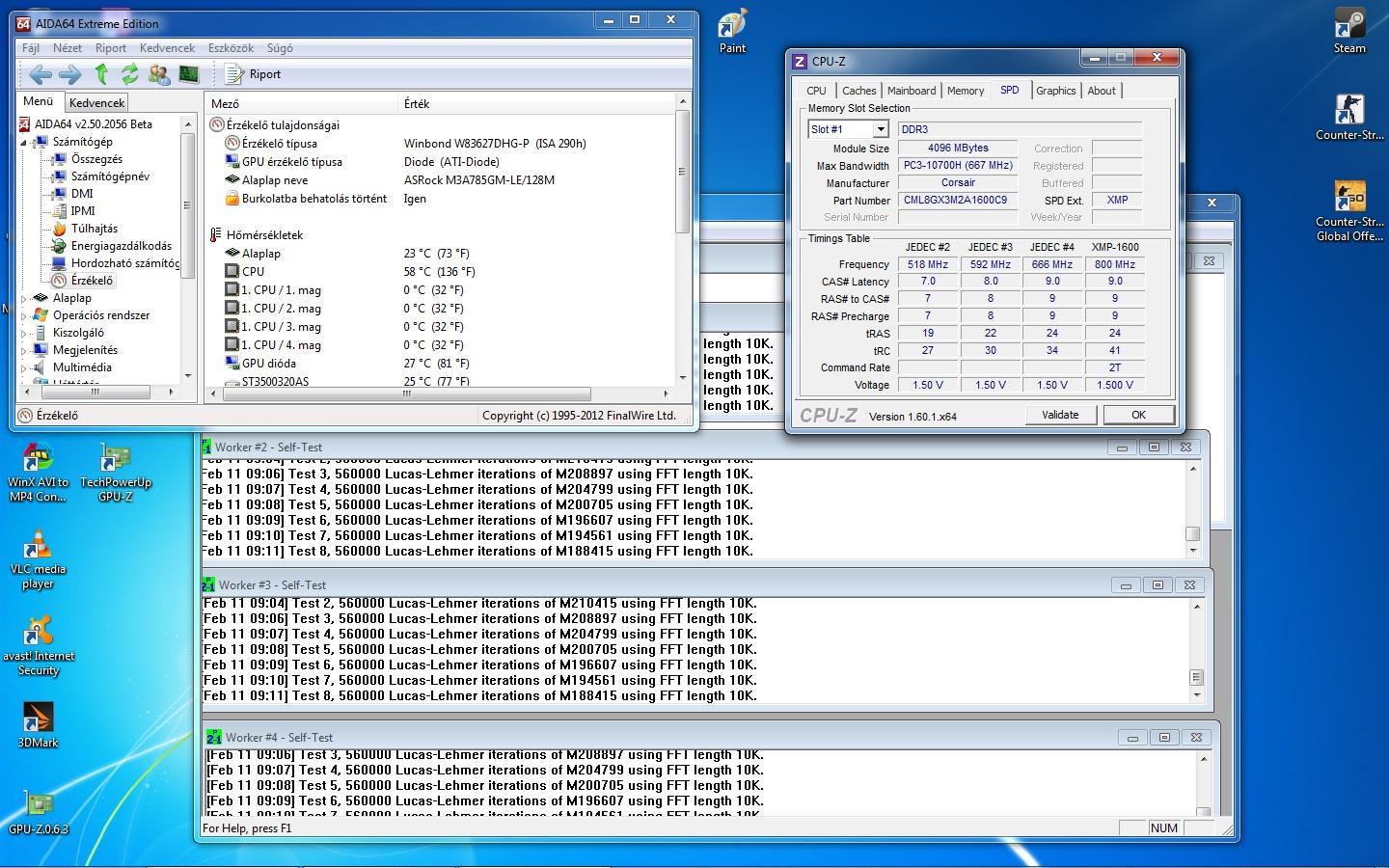Go forward with AIDA64 right arrow

point(69,74)
